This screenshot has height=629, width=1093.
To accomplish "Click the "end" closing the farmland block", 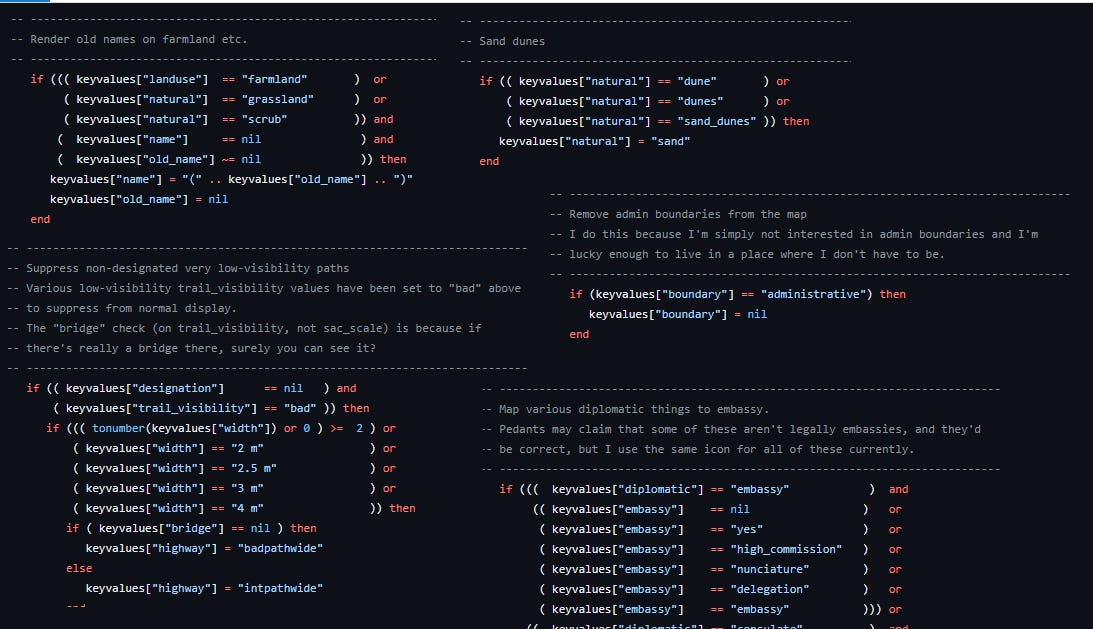I will click(40, 219).
